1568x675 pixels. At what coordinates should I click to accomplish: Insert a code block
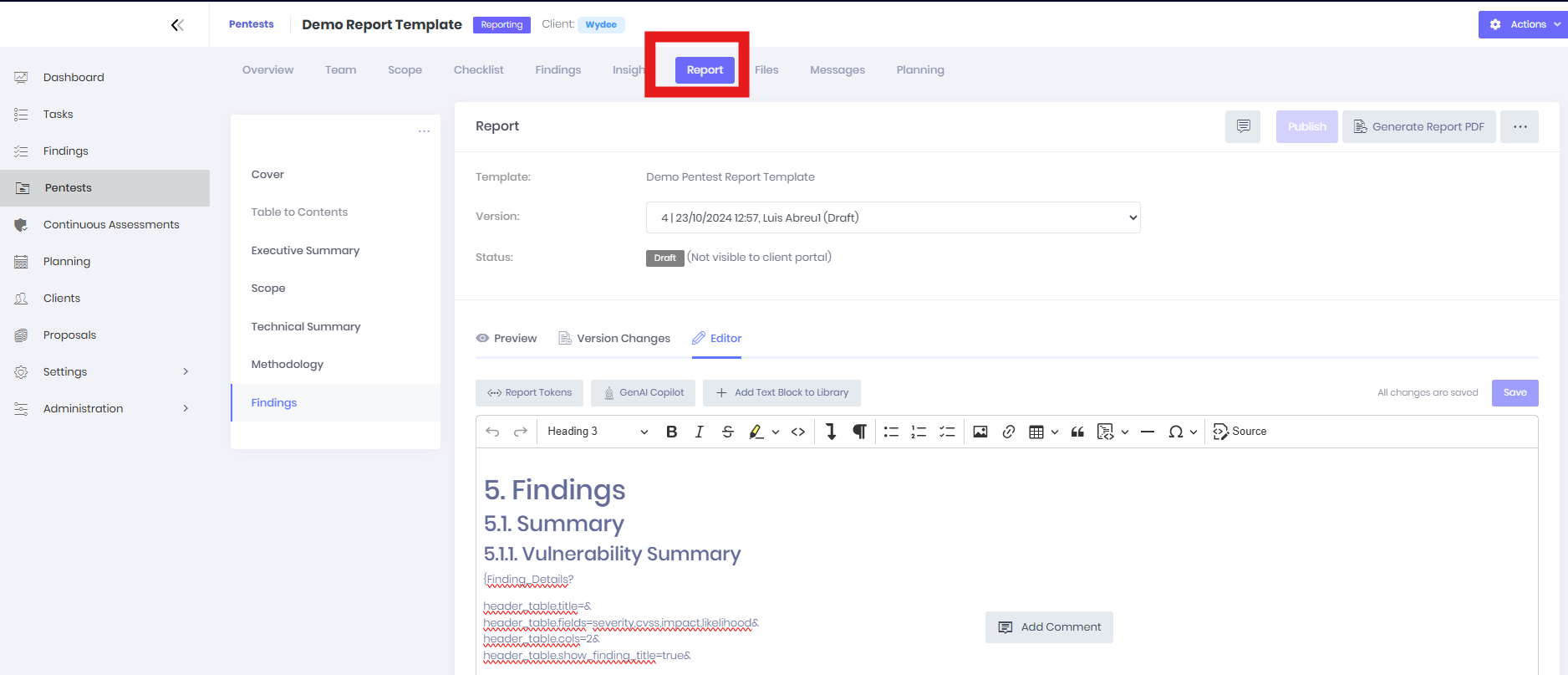coord(1105,432)
